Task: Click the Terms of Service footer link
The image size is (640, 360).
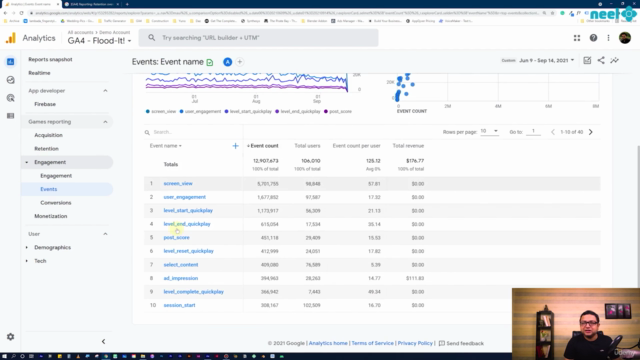Action: pos(372,343)
